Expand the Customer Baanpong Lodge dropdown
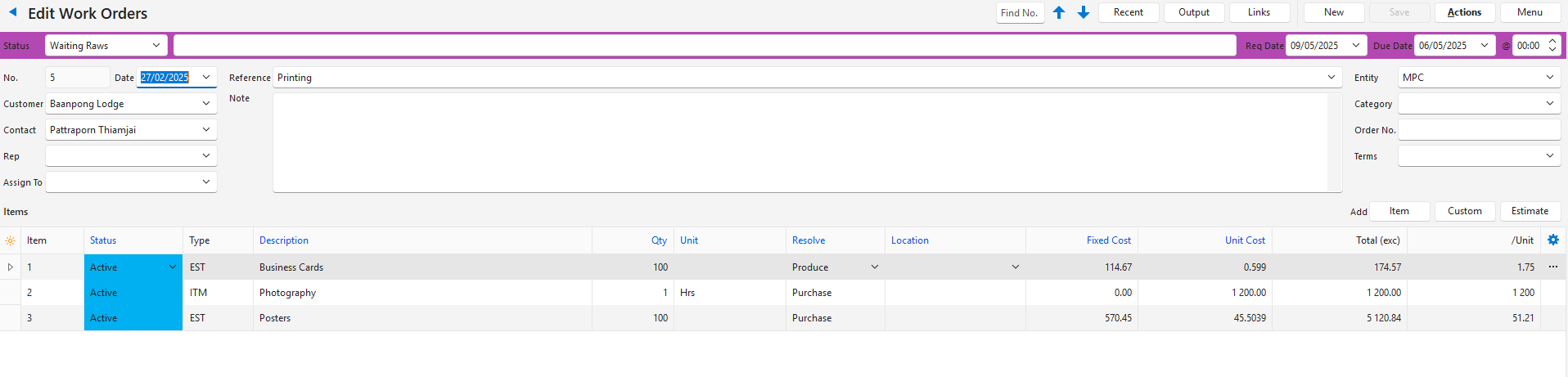The height and width of the screenshot is (377, 1568). (206, 104)
